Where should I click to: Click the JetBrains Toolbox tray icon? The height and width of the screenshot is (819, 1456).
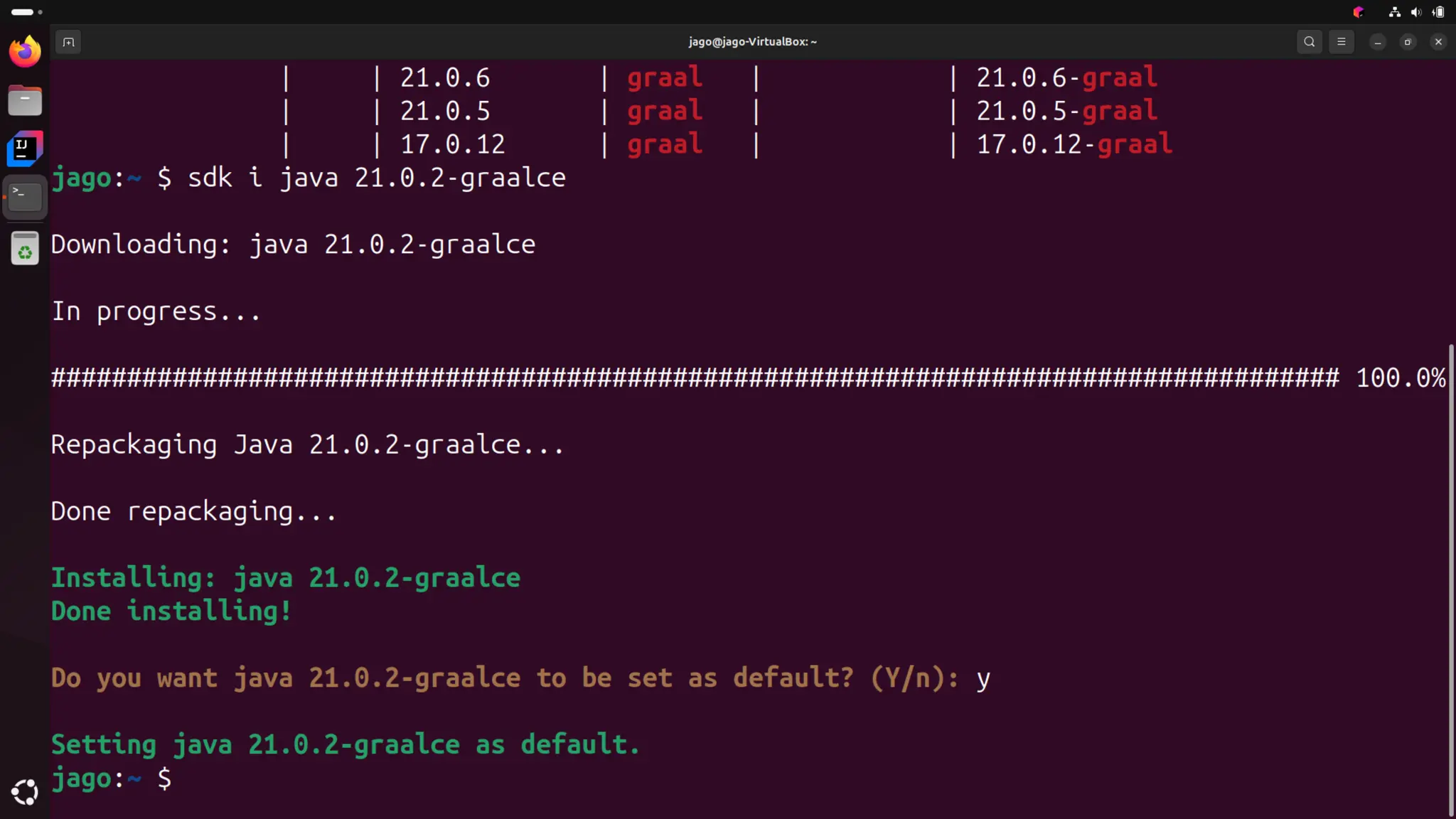1359,12
